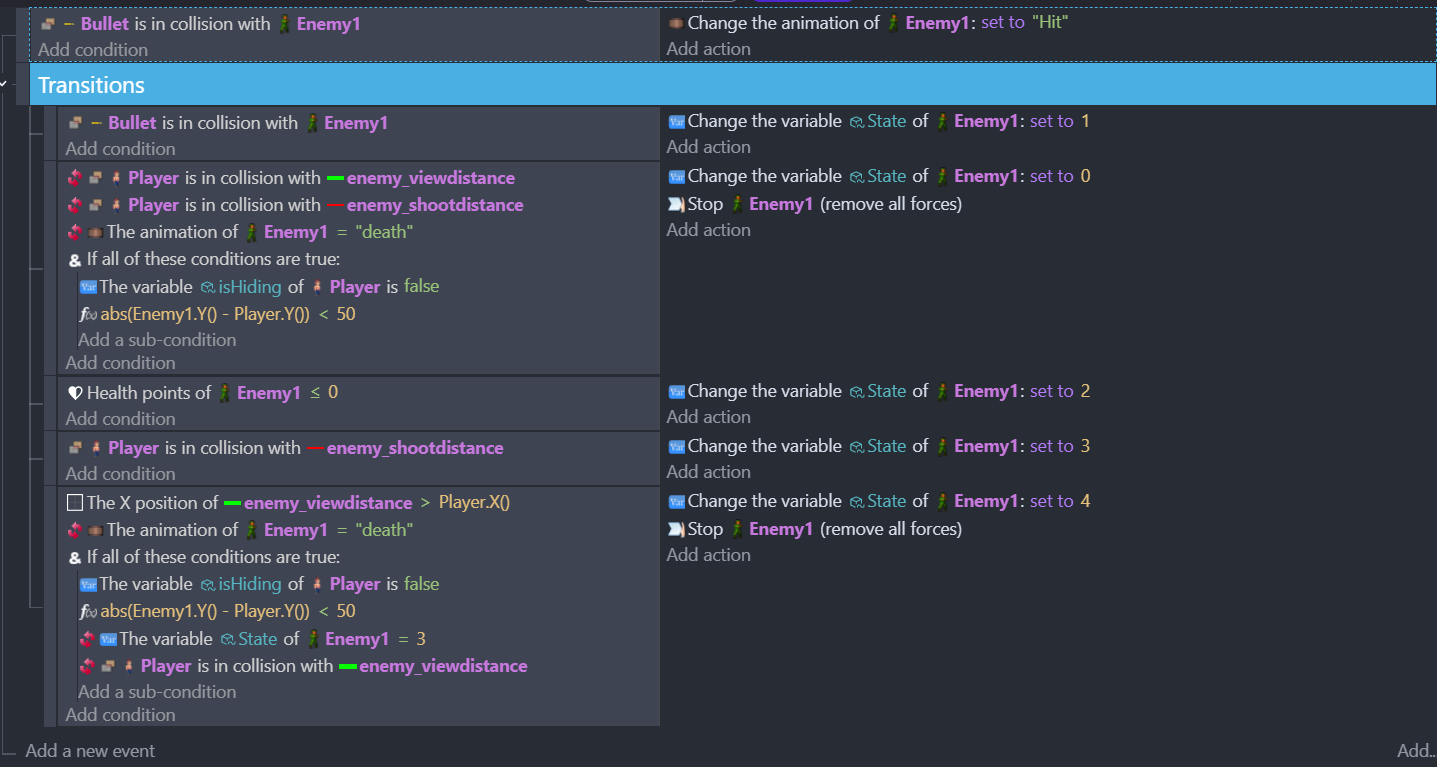Screen dimensions: 1437x767
Task: Click the animation icon before 'Change the animation'
Action: 676,22
